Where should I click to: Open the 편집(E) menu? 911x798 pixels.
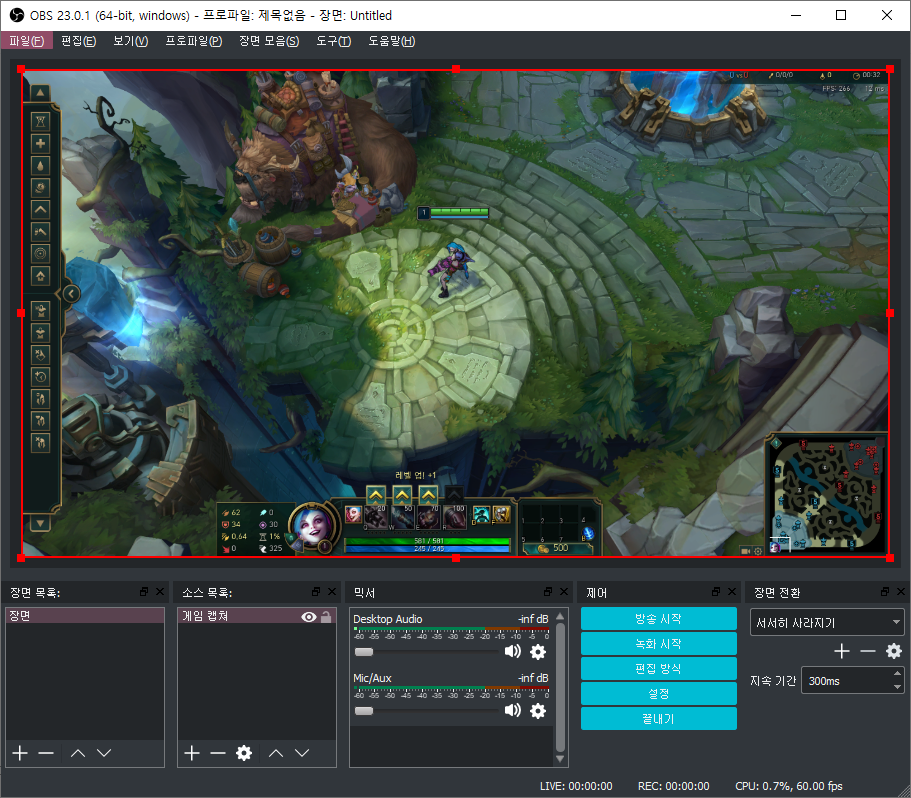coord(78,41)
